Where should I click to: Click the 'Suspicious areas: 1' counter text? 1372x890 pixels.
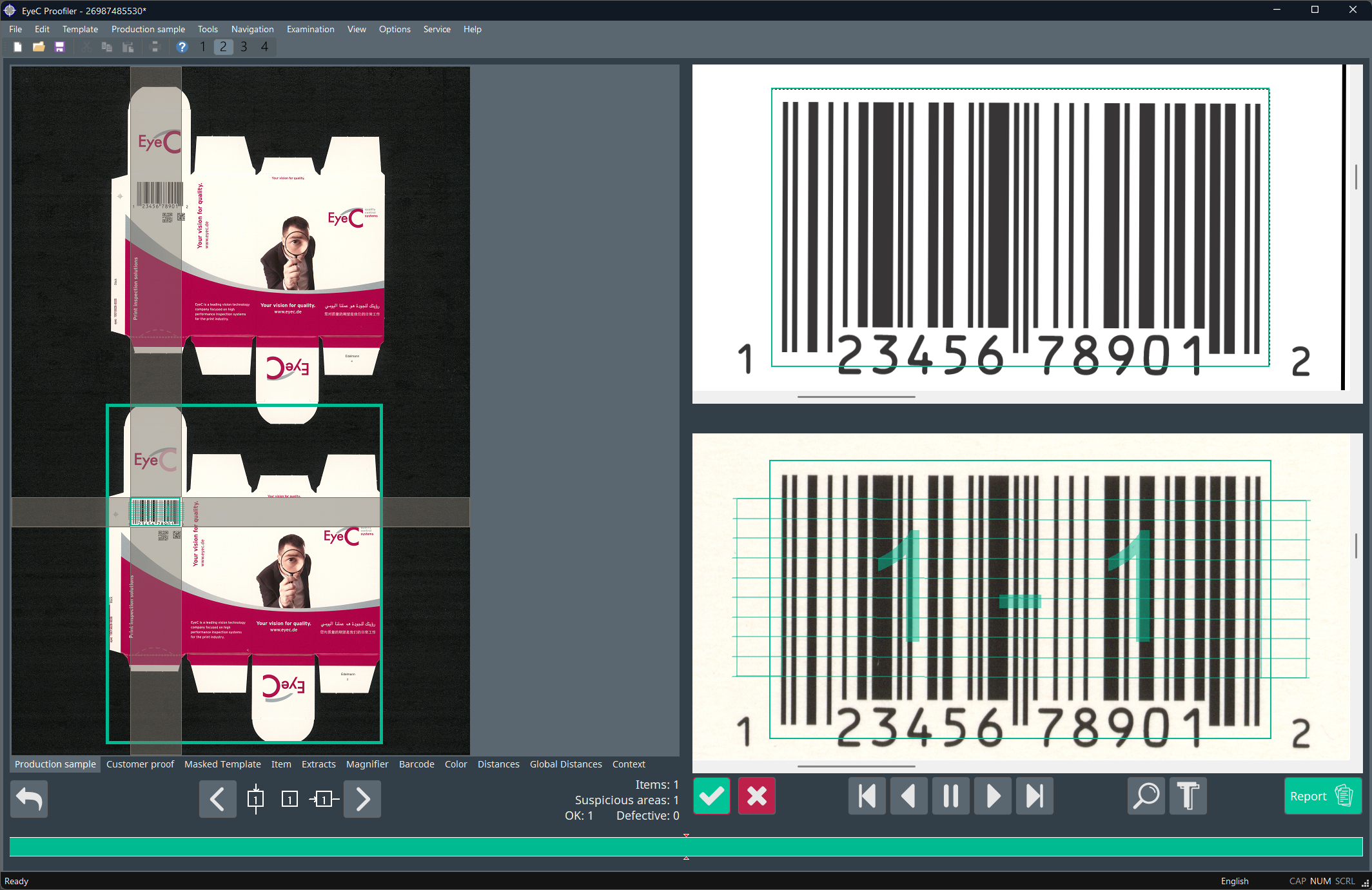(x=627, y=800)
